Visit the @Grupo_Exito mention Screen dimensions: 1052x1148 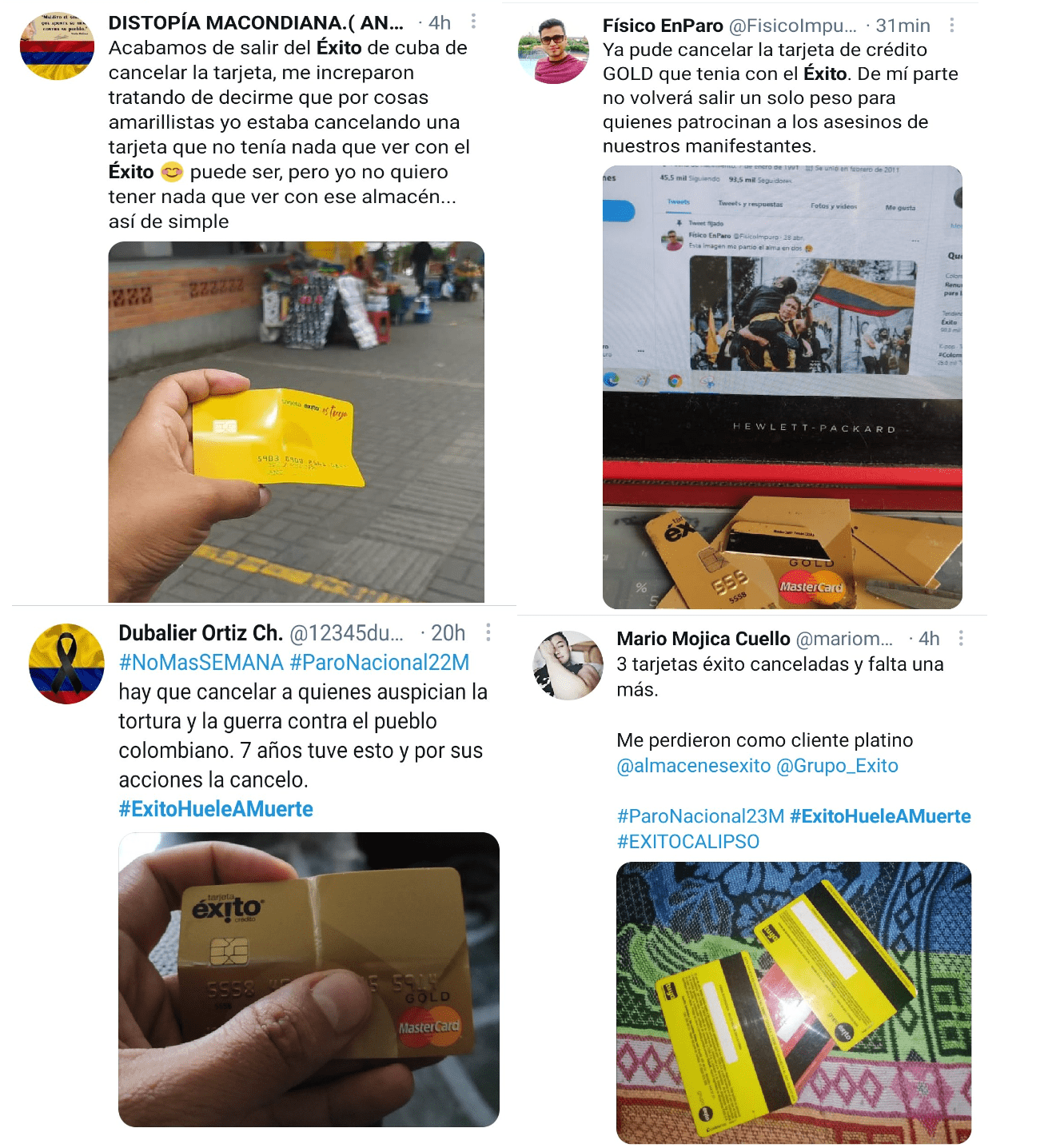(x=838, y=766)
